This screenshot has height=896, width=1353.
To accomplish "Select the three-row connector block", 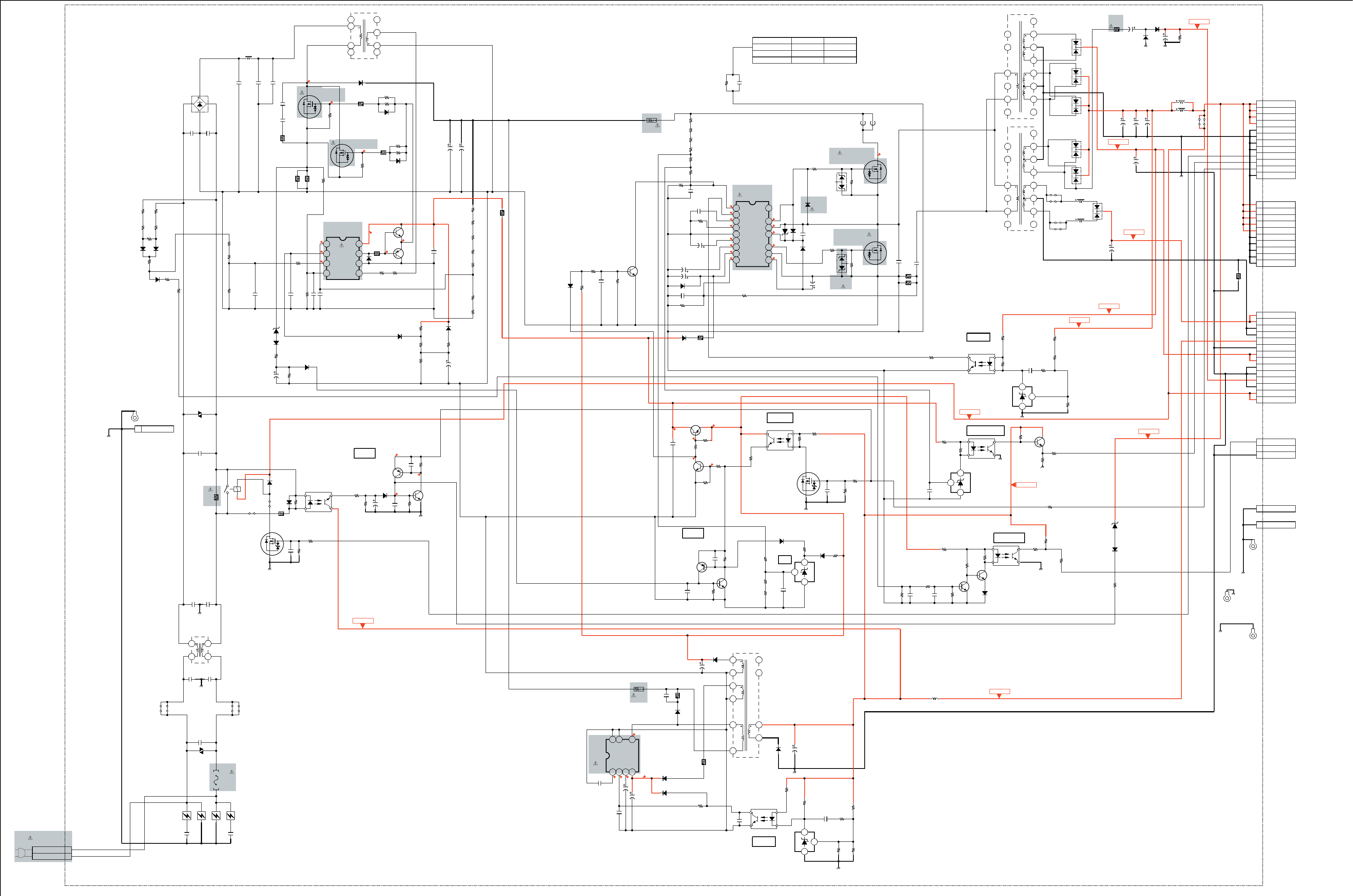I will point(1276,448).
